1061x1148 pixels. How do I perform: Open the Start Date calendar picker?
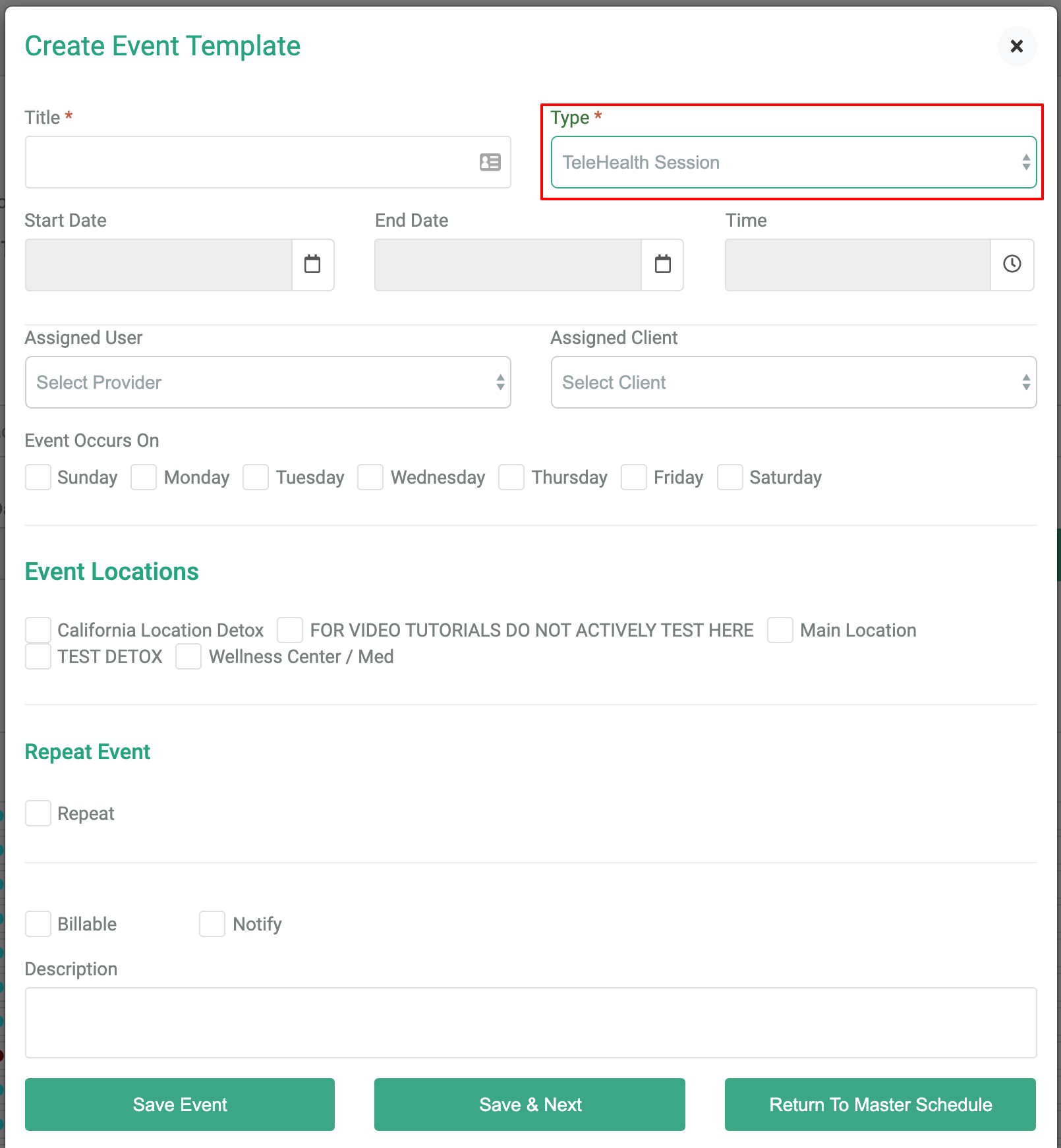pyautogui.click(x=312, y=264)
